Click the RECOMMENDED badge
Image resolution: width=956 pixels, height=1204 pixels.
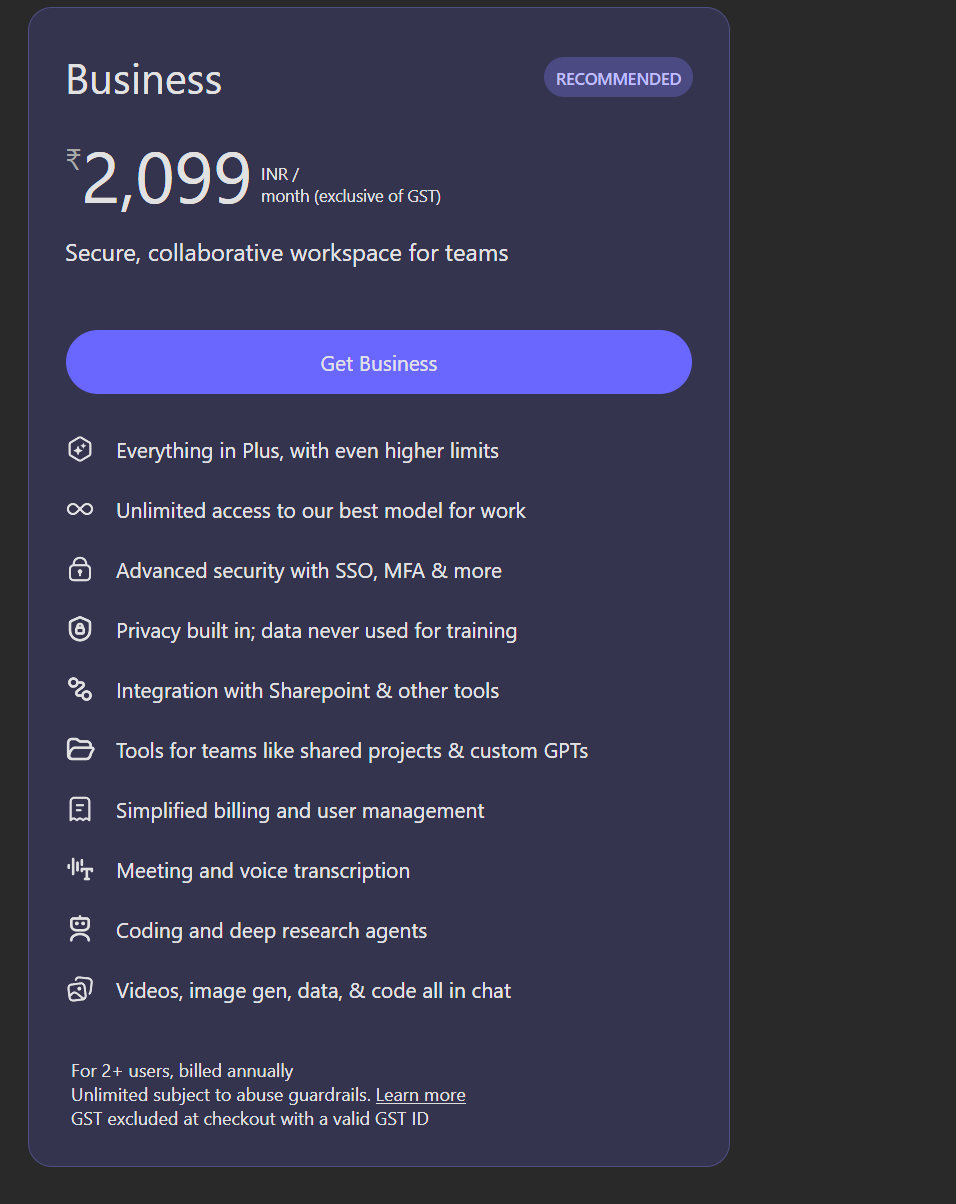618,78
